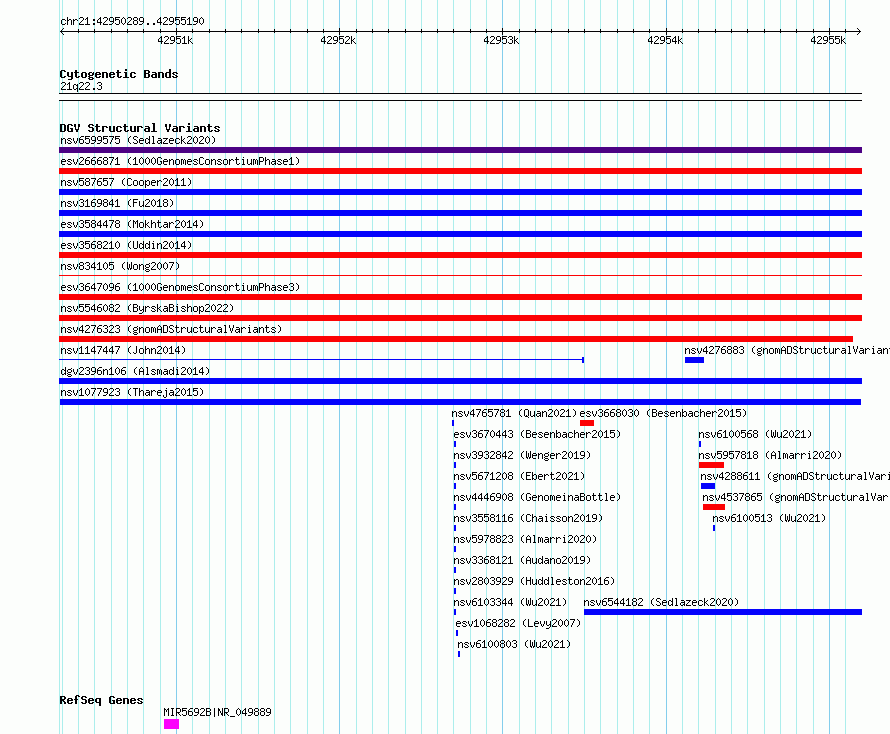Click nsv834105 (Wong2007) label
Viewport: 890px width, 734px height.
(x=120, y=266)
